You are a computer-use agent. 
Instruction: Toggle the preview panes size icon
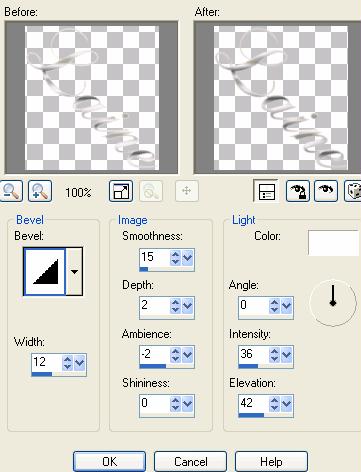[121, 191]
